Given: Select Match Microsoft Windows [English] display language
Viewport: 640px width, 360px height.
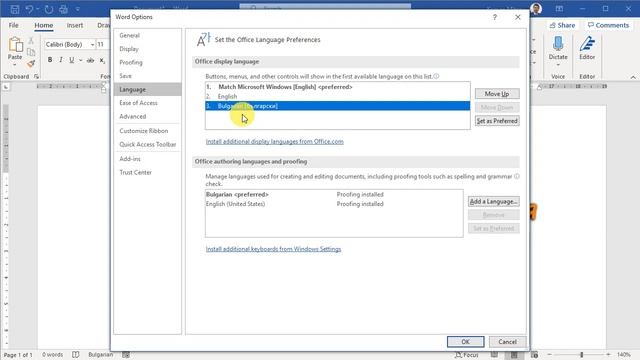Looking at the screenshot, I should click(338, 87).
